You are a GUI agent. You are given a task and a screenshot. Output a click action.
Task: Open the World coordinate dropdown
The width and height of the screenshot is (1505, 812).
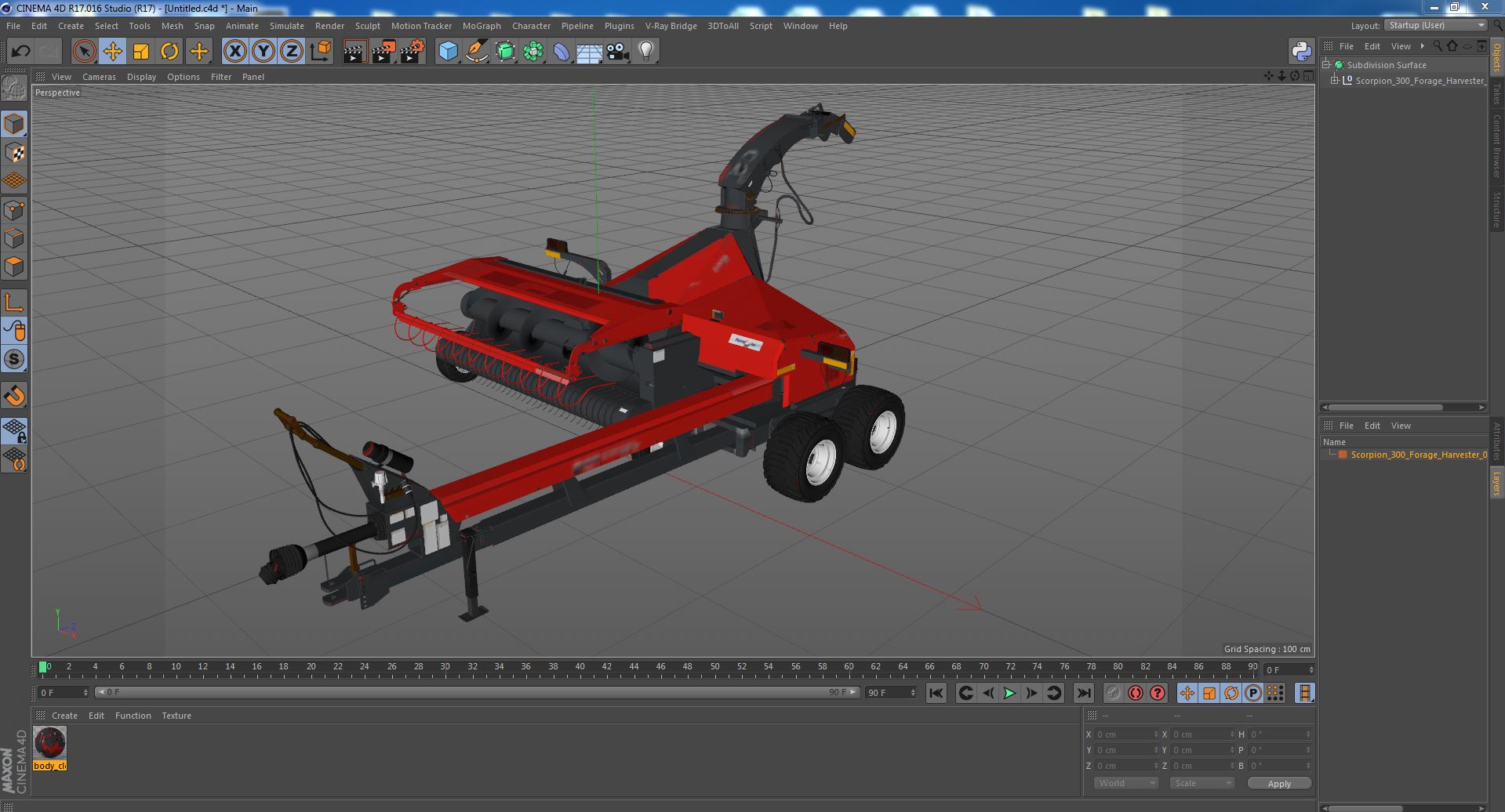tap(1126, 783)
